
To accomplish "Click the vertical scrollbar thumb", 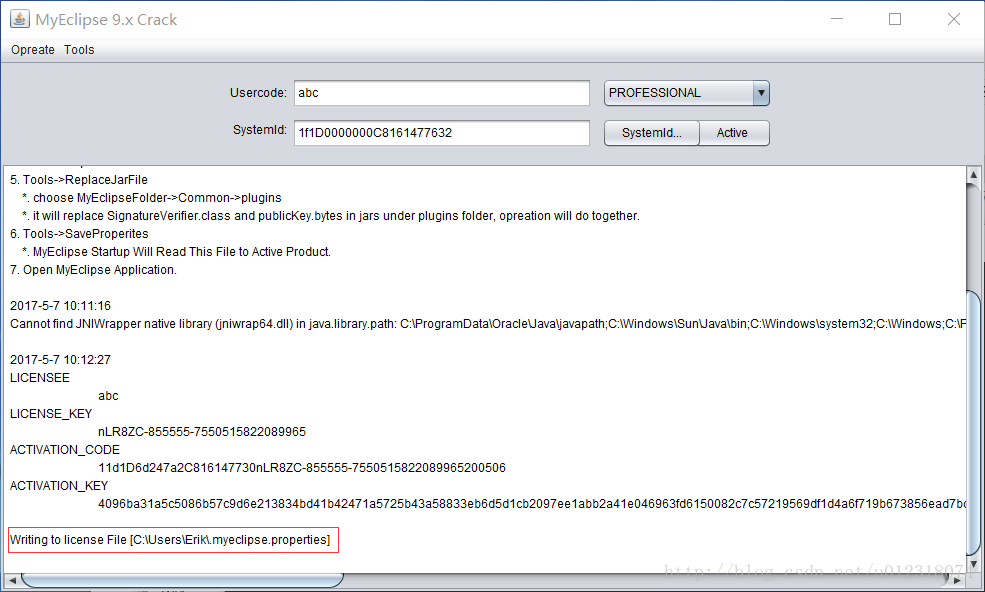I will pos(973,421).
